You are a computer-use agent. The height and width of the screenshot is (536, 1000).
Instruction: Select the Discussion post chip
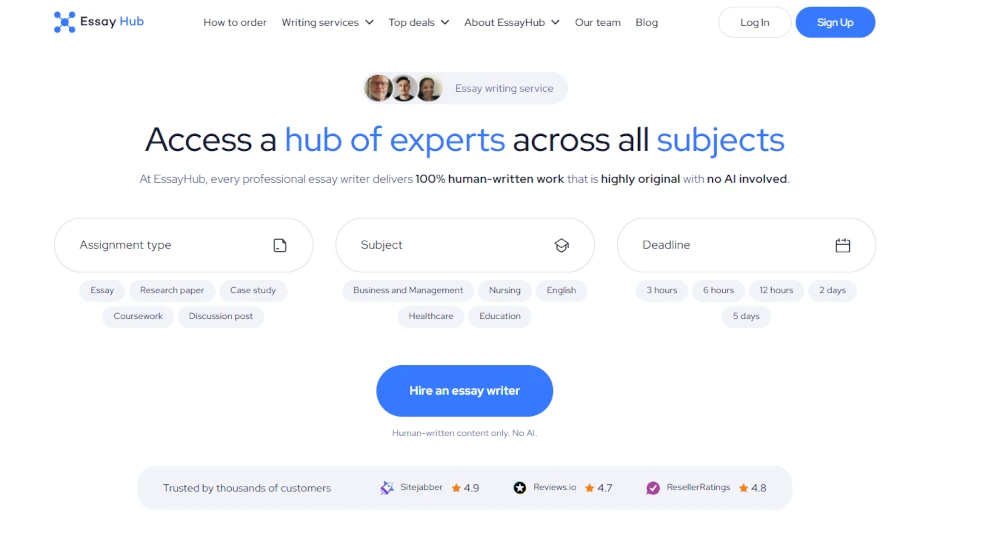click(x=221, y=316)
